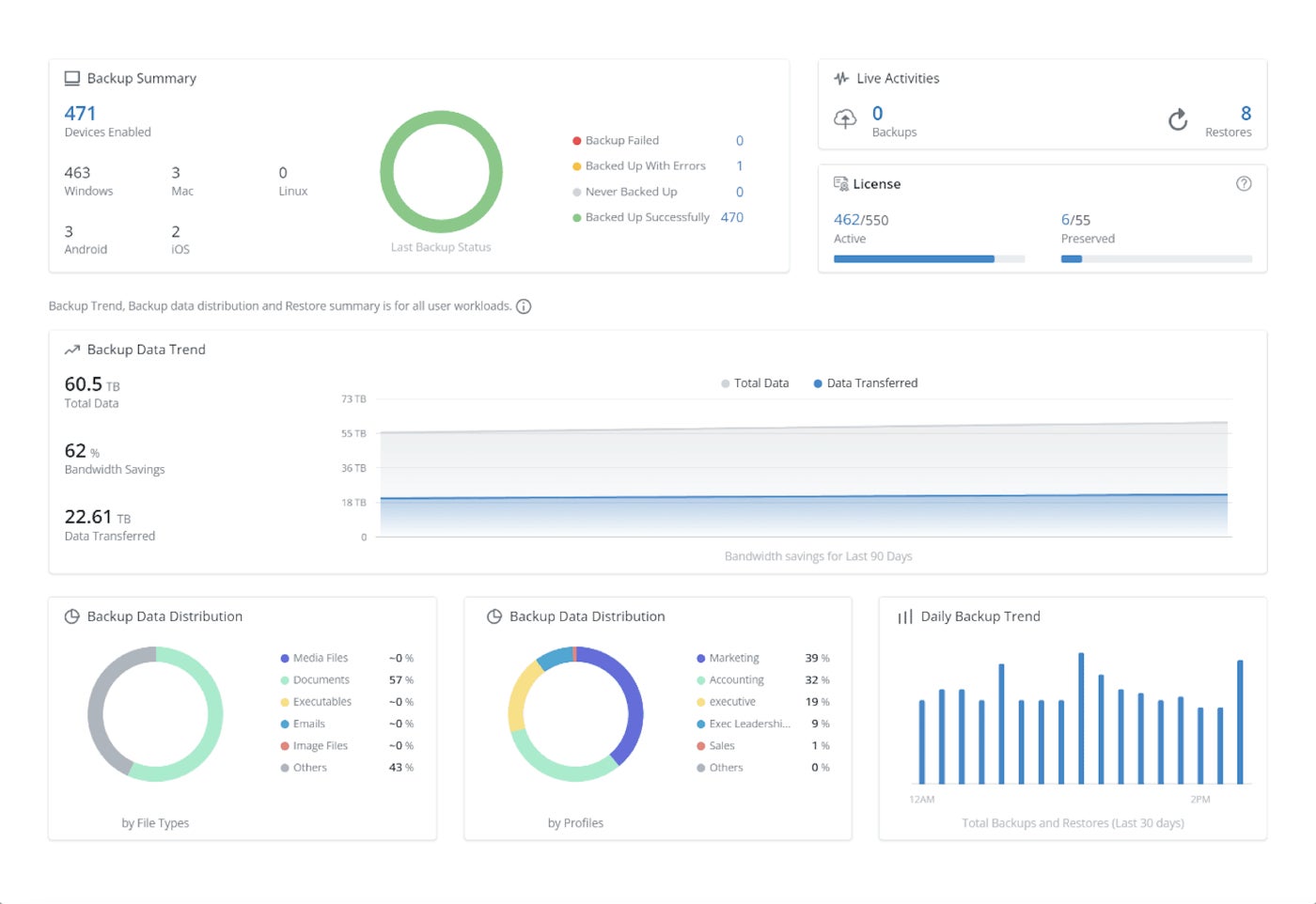Click pie icon of by Profiles panel
The height and width of the screenshot is (904, 1316).
(494, 616)
